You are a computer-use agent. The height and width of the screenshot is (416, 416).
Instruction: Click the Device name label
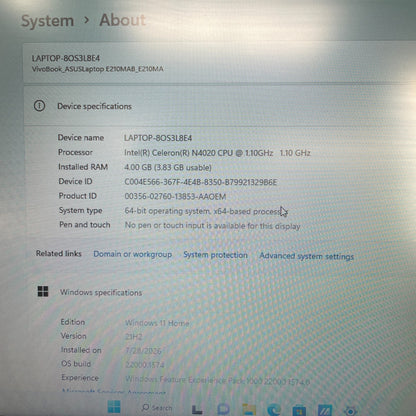(81, 137)
